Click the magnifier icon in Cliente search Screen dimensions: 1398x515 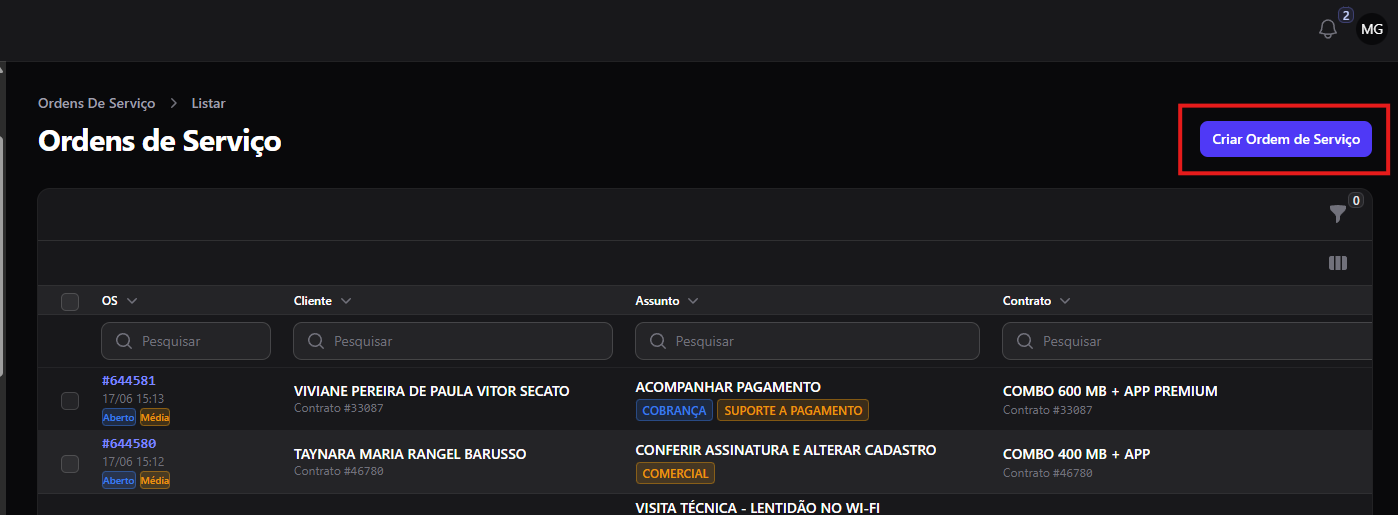point(316,341)
